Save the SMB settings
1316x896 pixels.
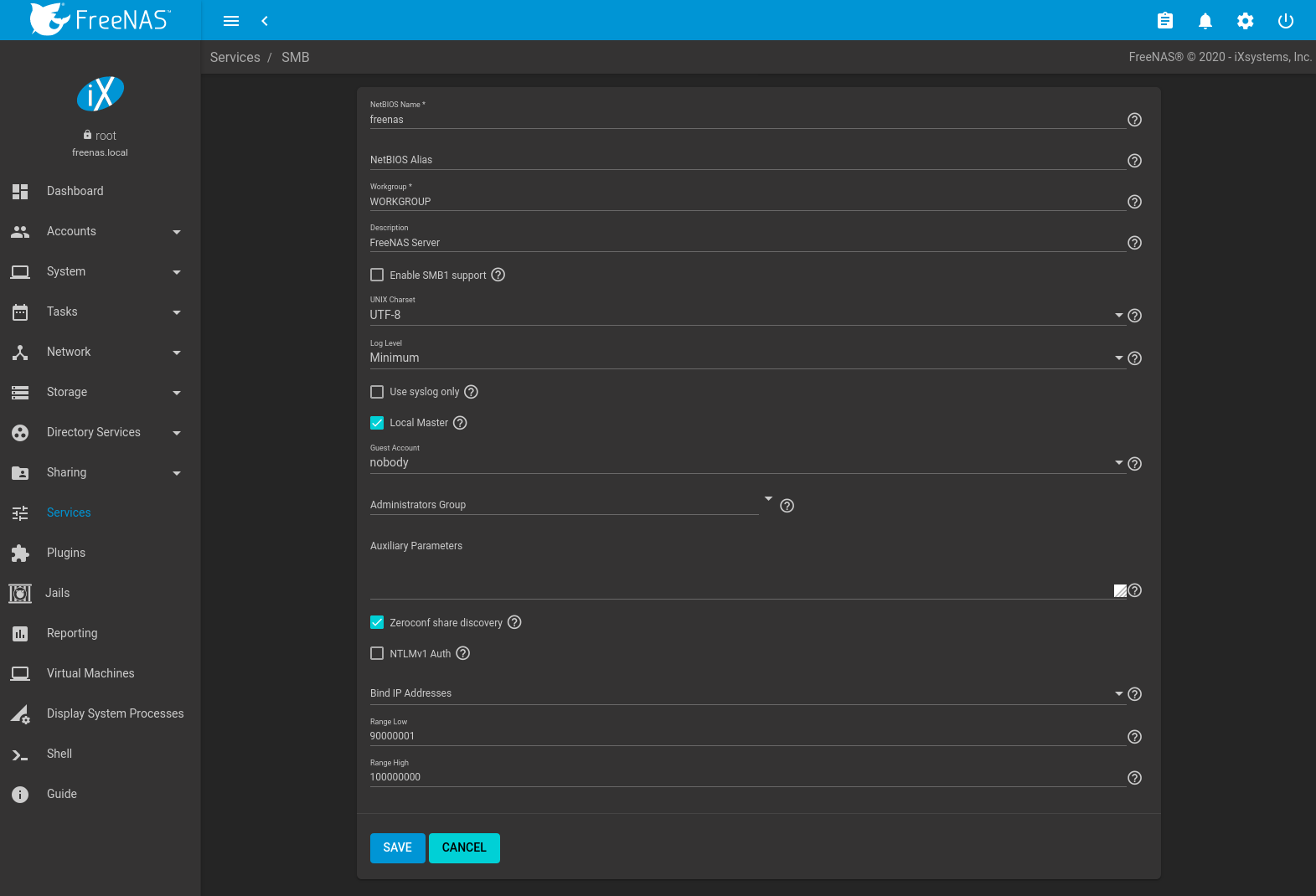click(397, 847)
